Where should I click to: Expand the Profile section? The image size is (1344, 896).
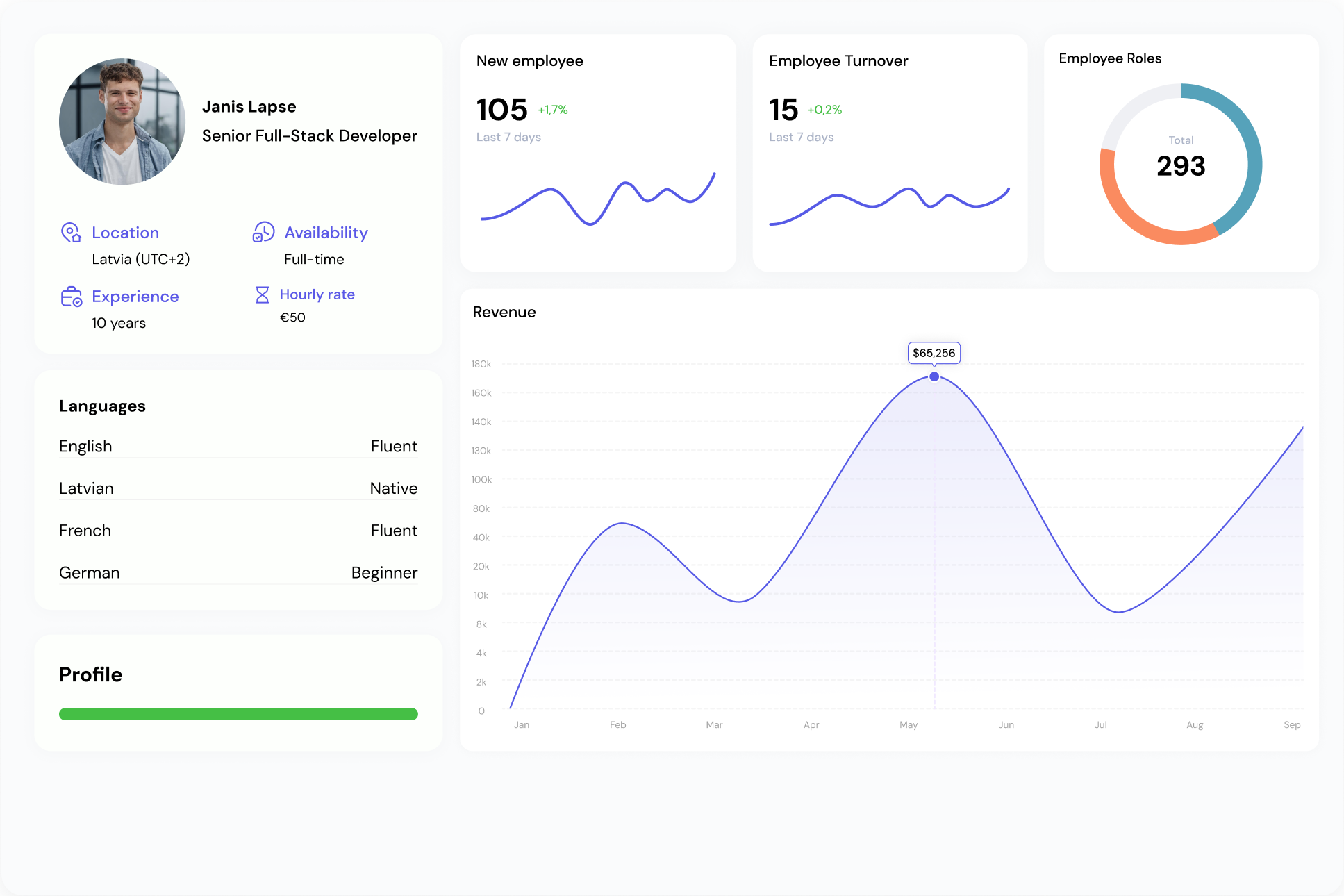pyautogui.click(x=90, y=674)
